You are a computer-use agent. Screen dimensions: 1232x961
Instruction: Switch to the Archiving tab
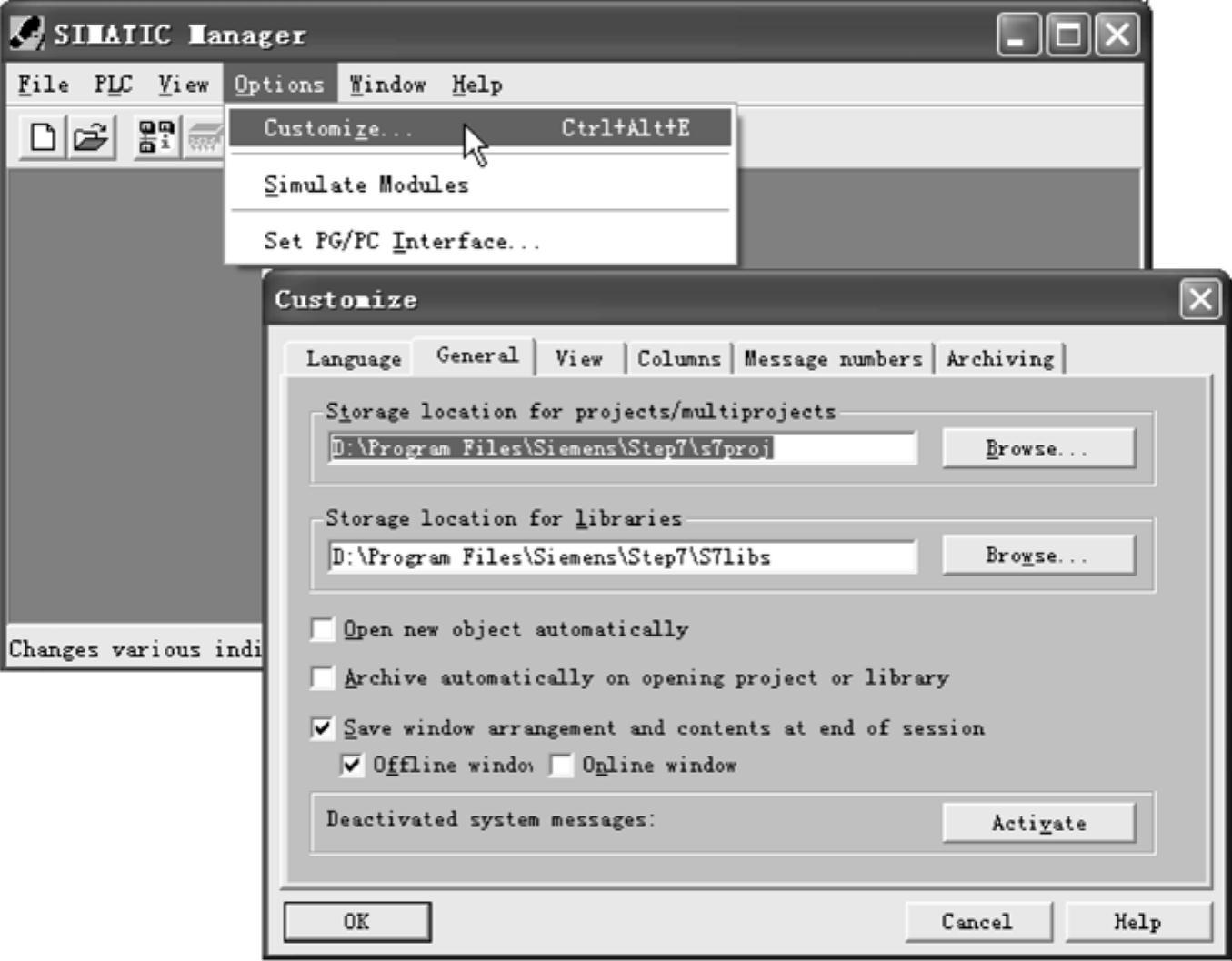[999, 358]
